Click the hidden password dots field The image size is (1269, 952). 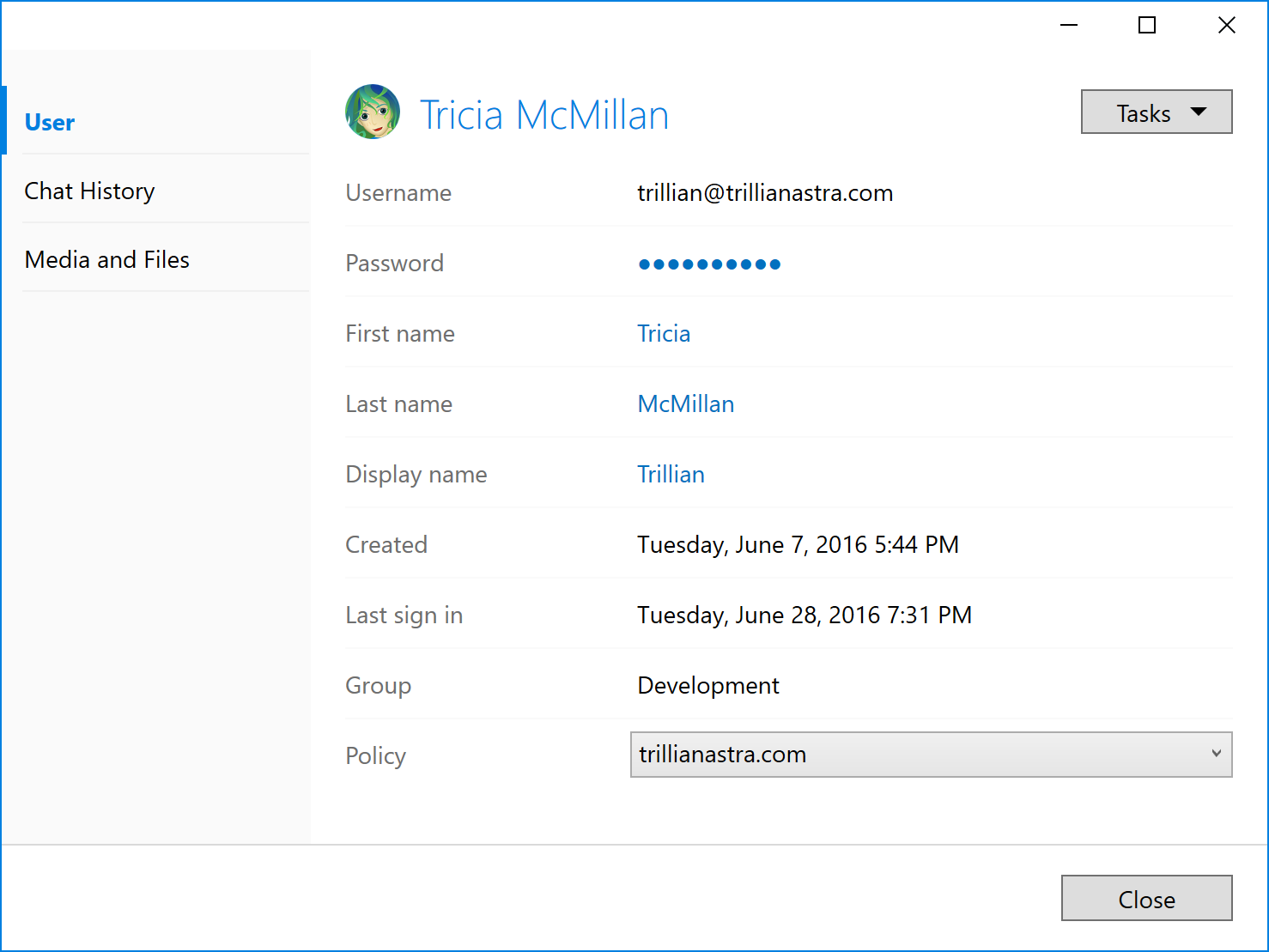click(709, 264)
